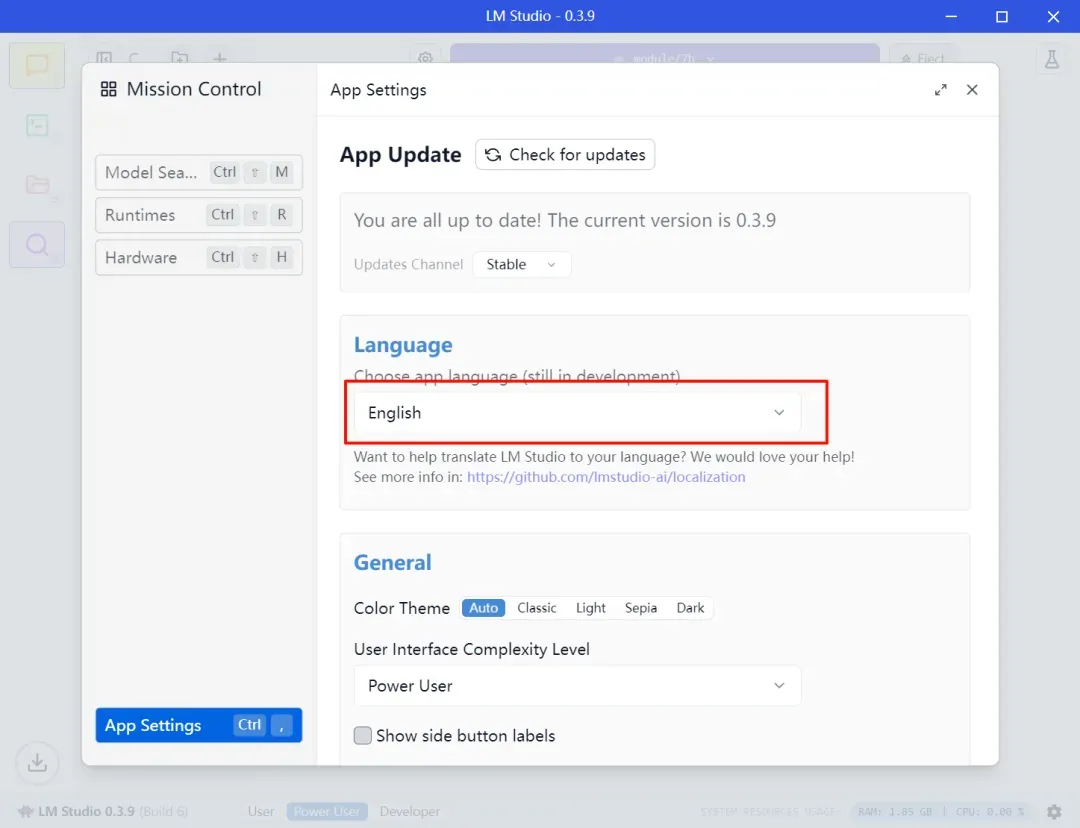Open the Chat sidebar icon
The width and height of the screenshot is (1080, 828).
tap(37, 66)
